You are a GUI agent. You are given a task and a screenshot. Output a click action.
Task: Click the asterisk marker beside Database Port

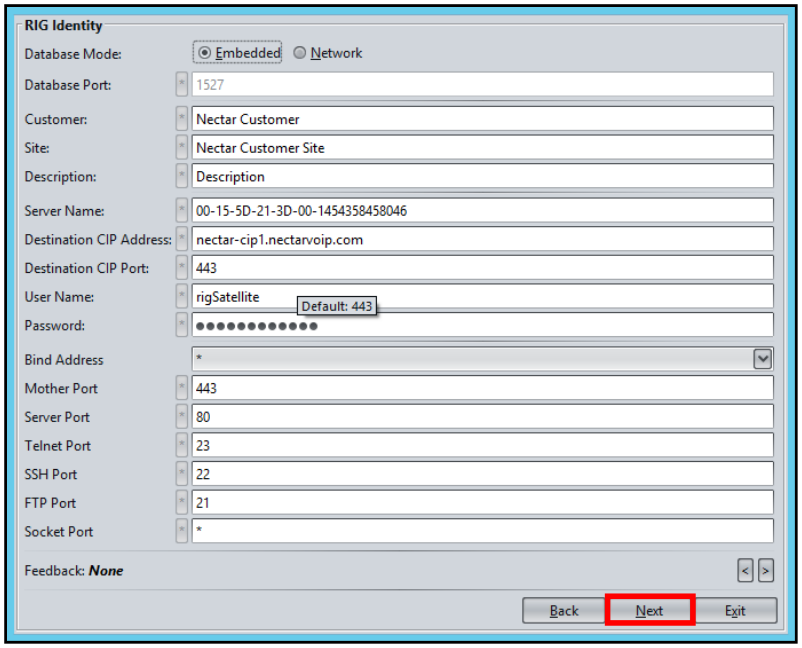182,84
